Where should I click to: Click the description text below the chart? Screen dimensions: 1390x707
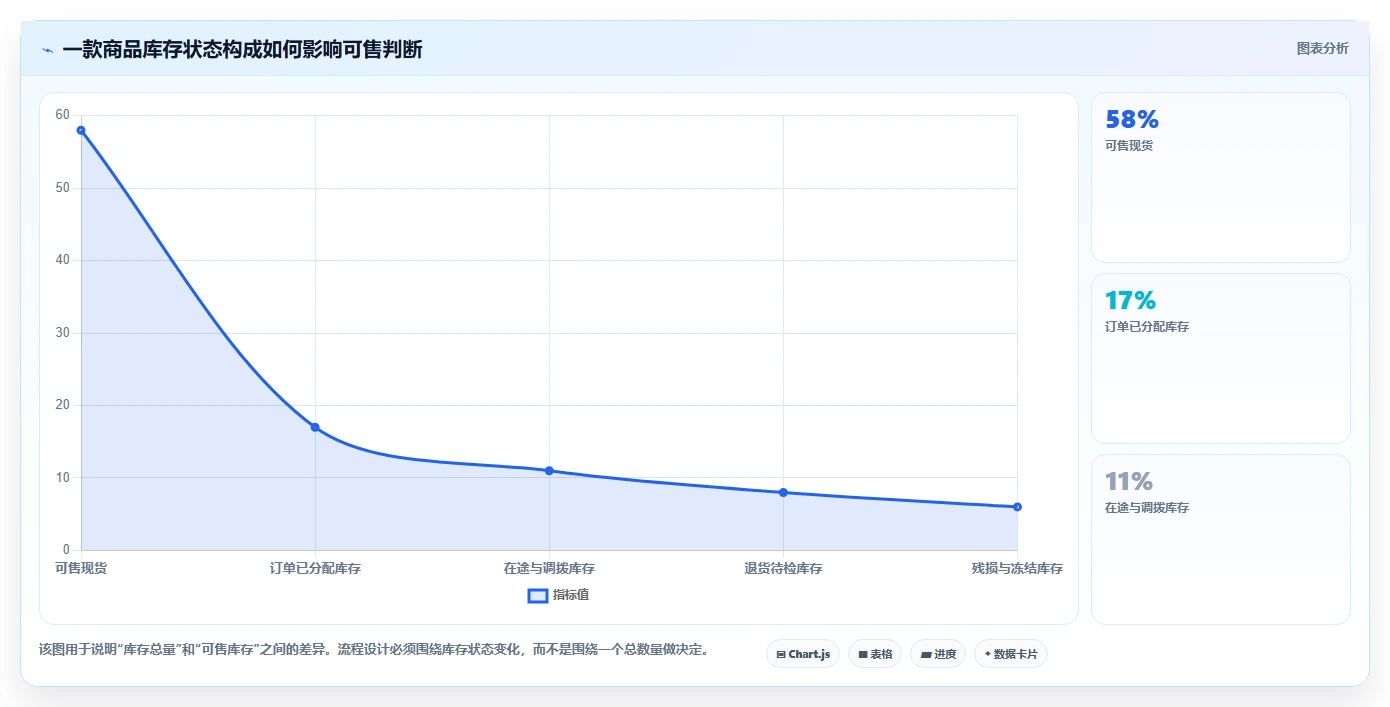tap(375, 650)
